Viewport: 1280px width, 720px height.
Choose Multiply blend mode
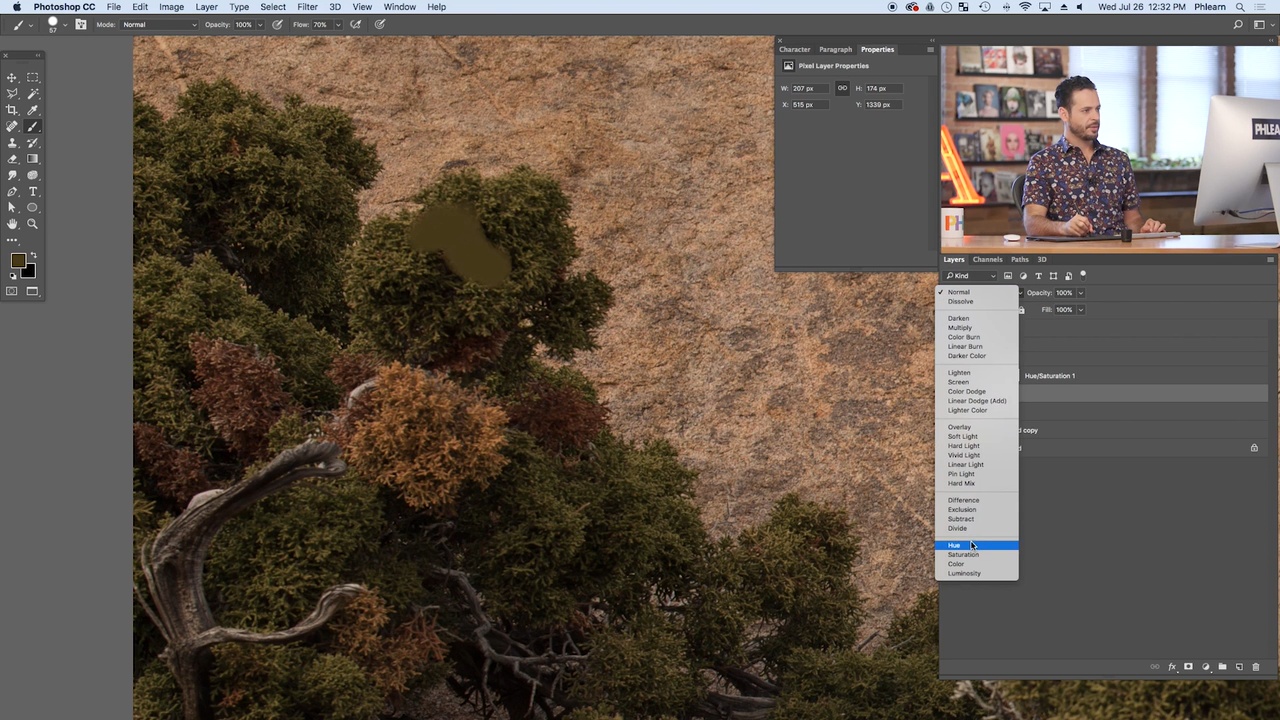[977, 328]
